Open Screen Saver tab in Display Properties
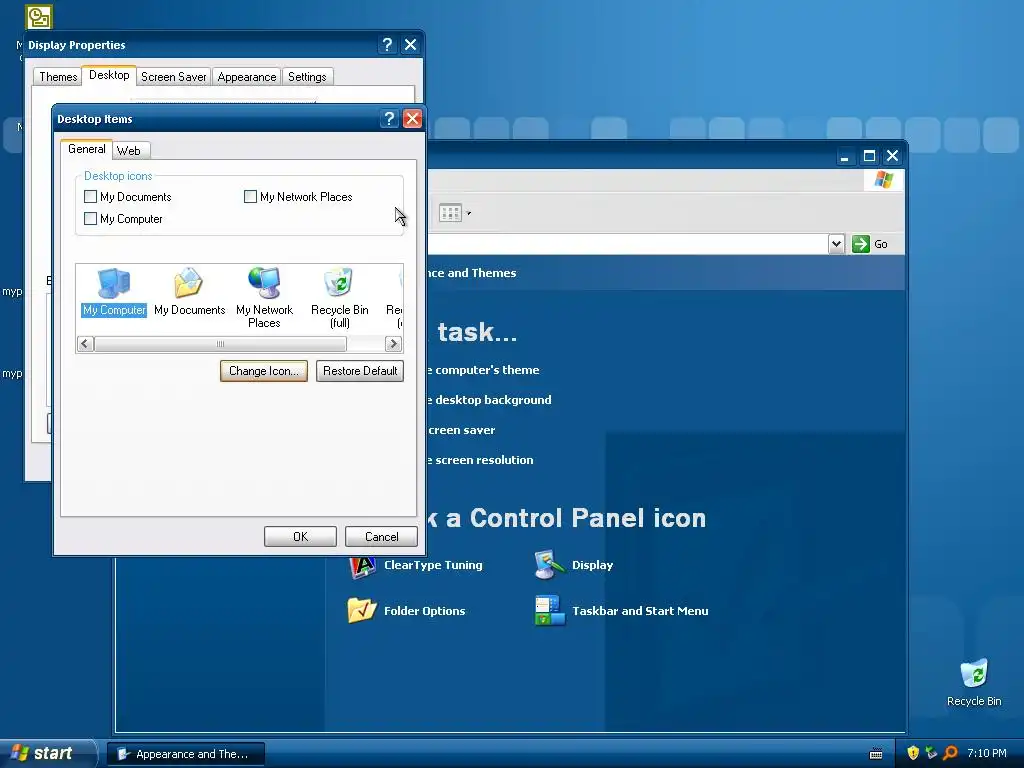The height and width of the screenshot is (768, 1024). [174, 76]
